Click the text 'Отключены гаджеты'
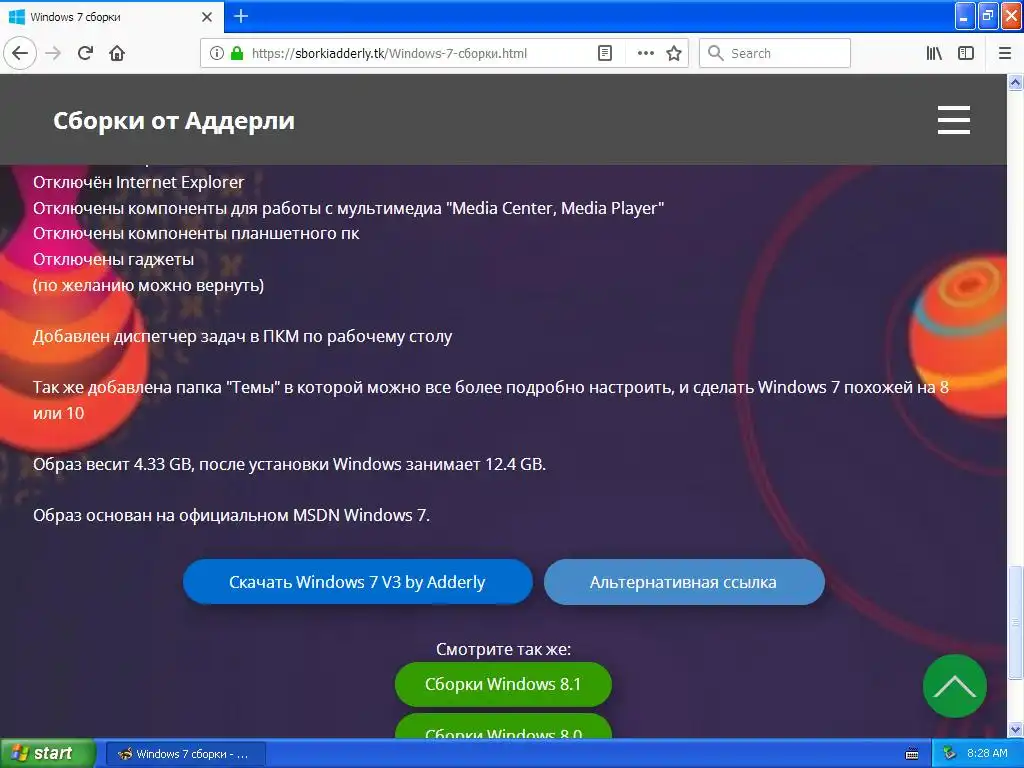 (x=114, y=259)
